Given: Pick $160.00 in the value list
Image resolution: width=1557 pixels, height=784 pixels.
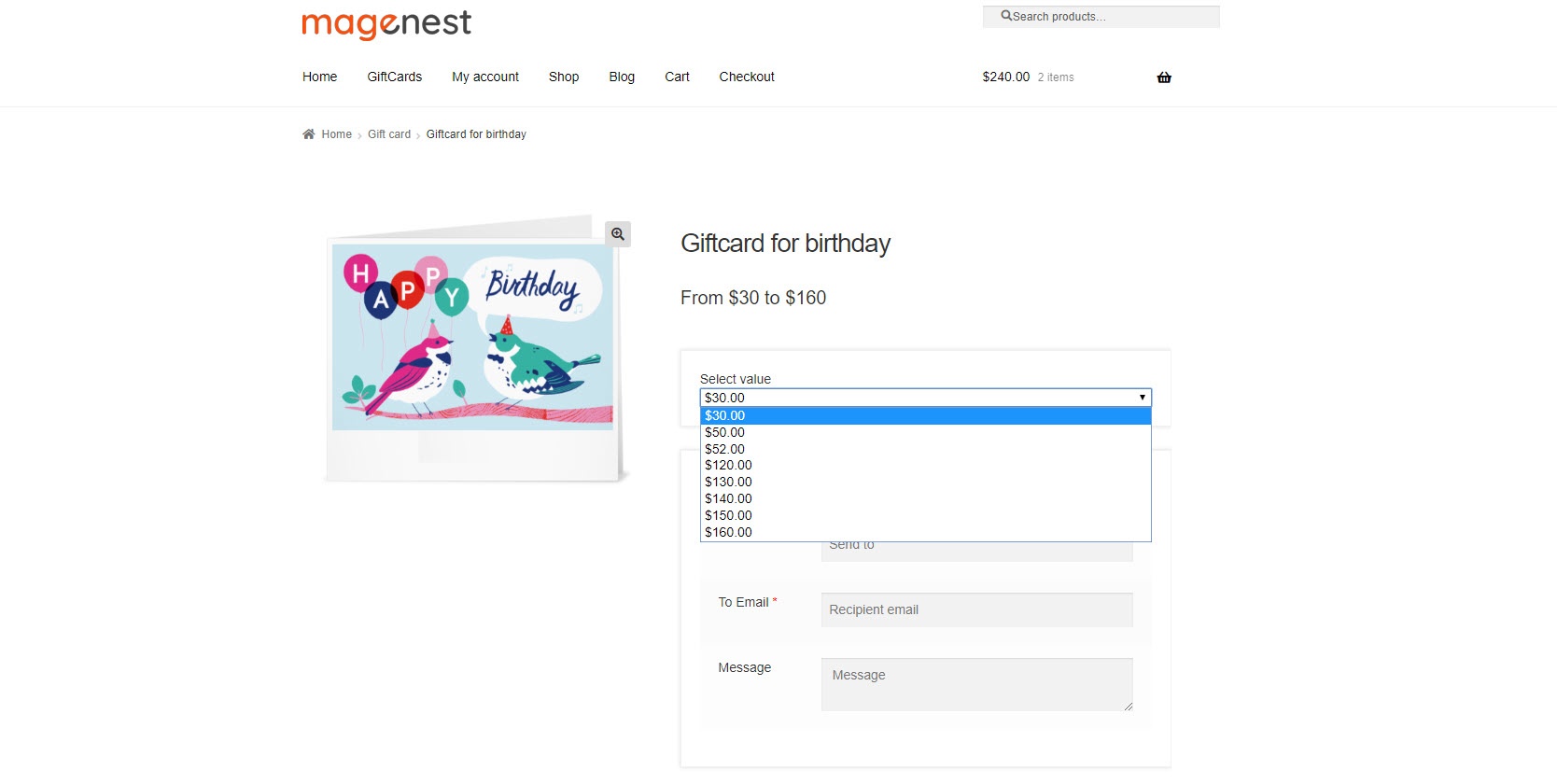Looking at the screenshot, I should pyautogui.click(x=728, y=532).
